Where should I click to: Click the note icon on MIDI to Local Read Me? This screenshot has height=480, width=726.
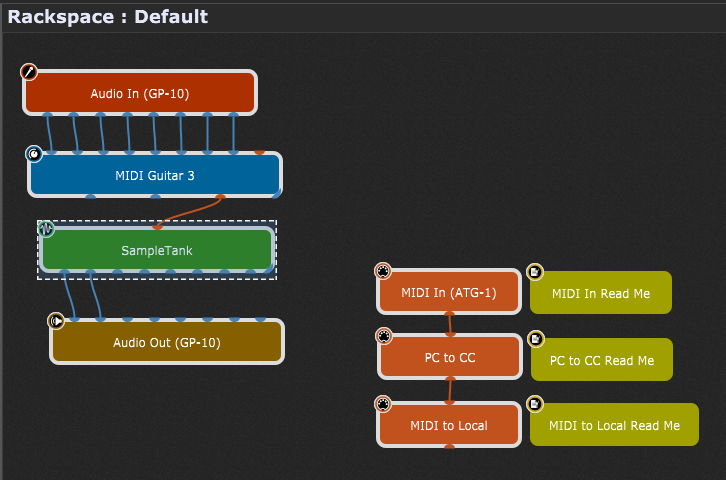pos(536,404)
